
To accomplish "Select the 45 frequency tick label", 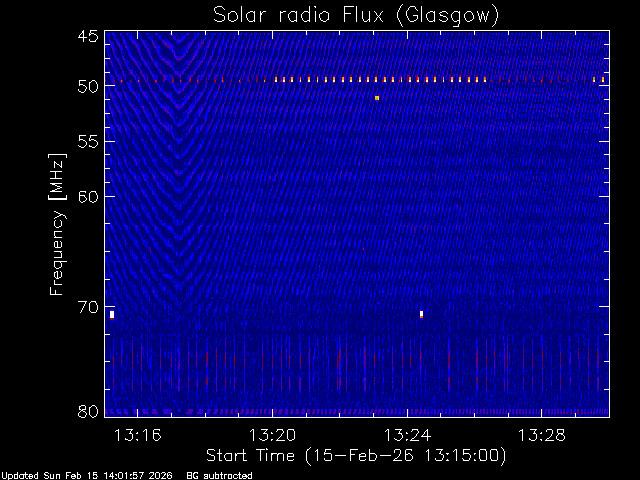I will (88, 36).
